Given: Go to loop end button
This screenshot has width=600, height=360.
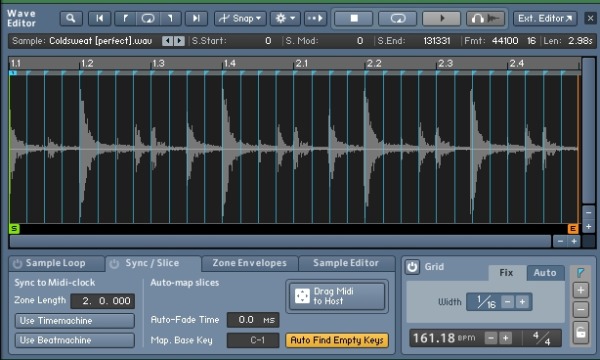Looking at the screenshot, I should point(170,18).
